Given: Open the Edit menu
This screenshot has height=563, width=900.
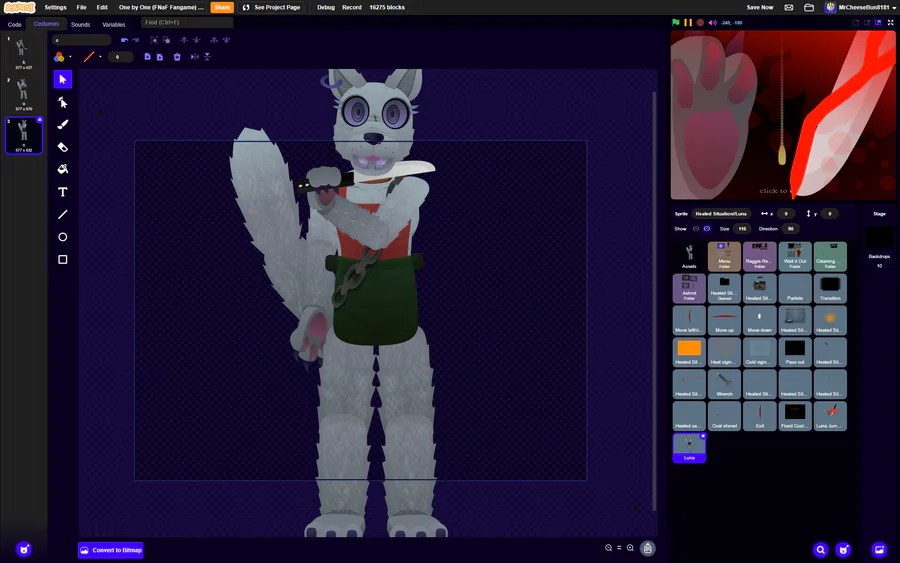Looking at the screenshot, I should tap(102, 7).
